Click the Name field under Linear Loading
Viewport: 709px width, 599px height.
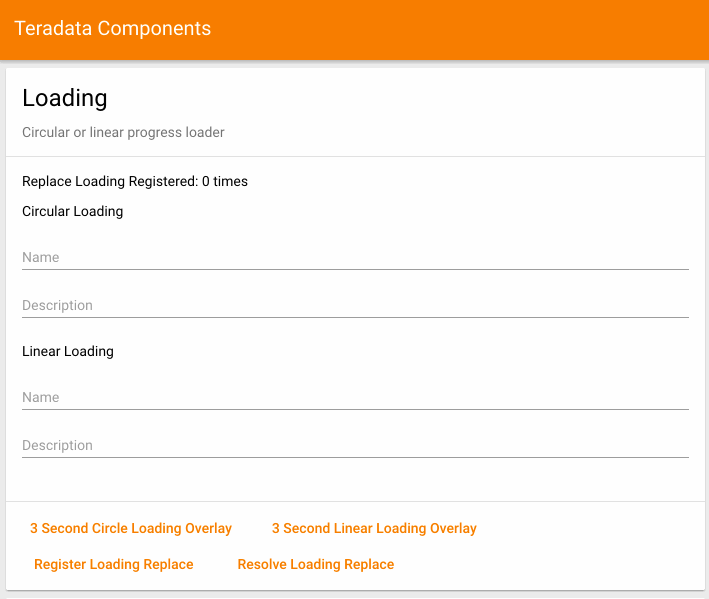click(355, 398)
